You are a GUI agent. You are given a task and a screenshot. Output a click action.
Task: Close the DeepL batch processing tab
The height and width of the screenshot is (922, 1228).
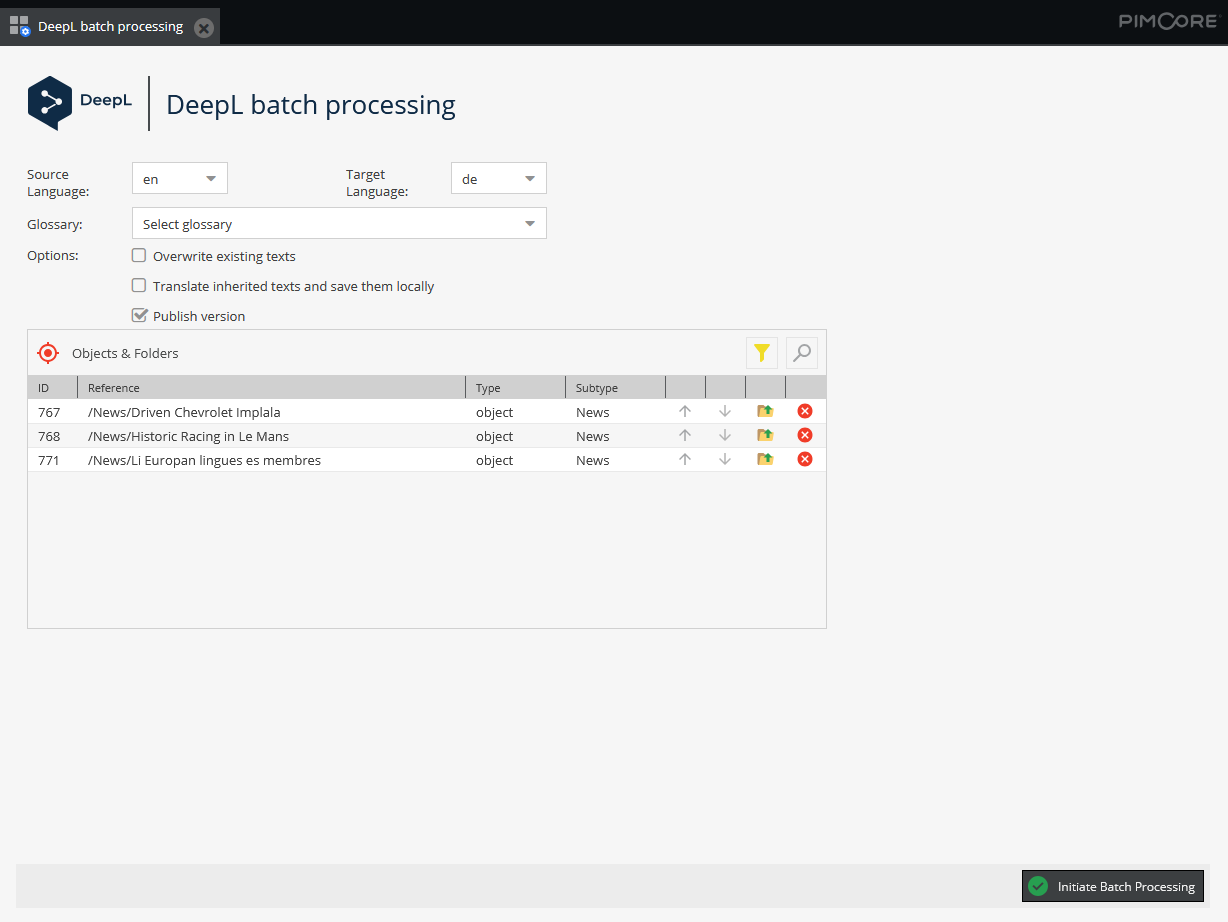click(204, 28)
